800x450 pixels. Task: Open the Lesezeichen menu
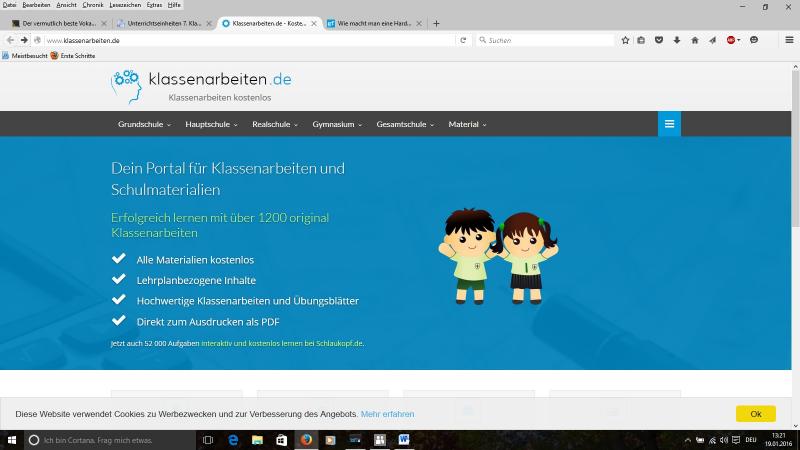125,5
